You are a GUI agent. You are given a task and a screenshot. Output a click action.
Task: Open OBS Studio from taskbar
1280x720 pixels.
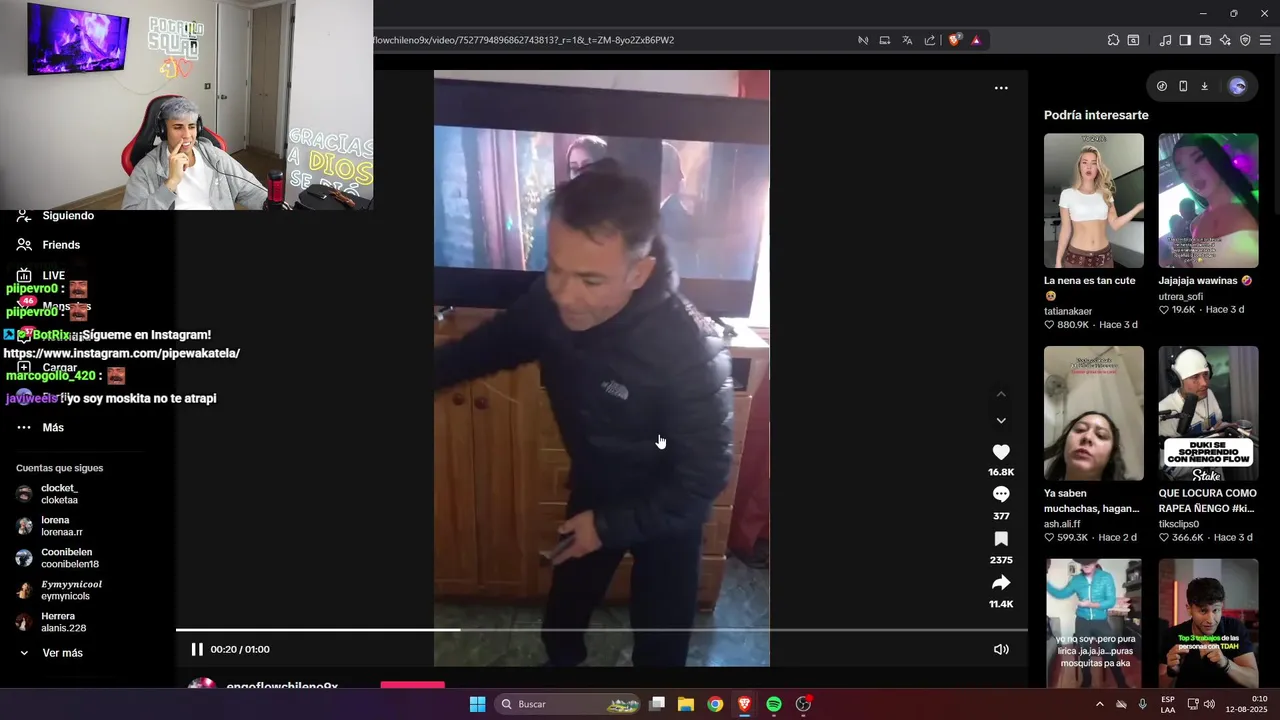tap(803, 704)
